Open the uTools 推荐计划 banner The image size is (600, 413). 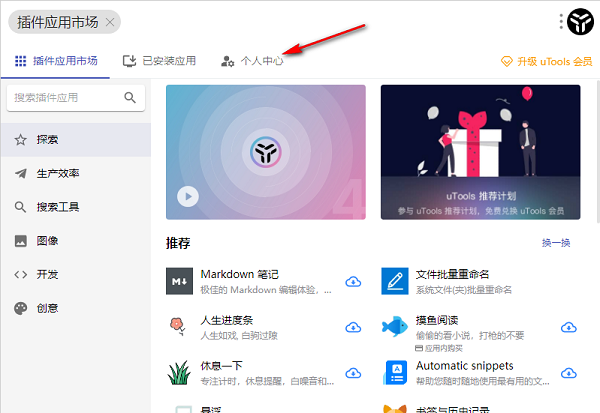480,152
